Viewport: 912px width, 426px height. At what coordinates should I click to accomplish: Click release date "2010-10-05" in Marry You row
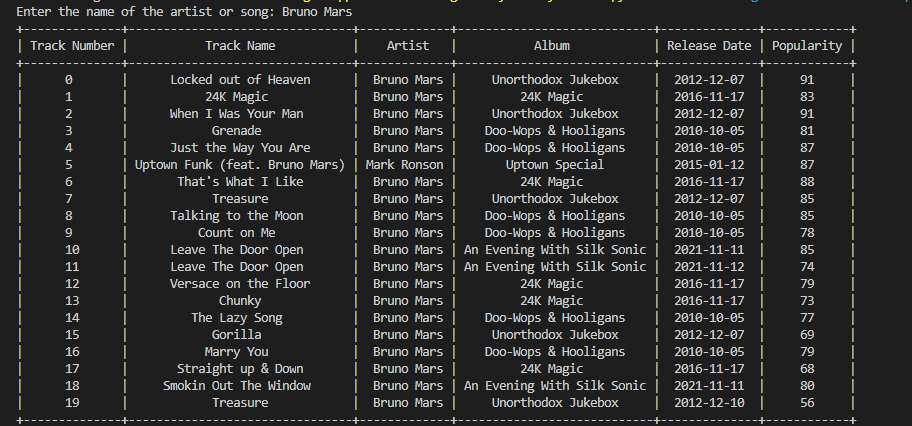tap(709, 352)
